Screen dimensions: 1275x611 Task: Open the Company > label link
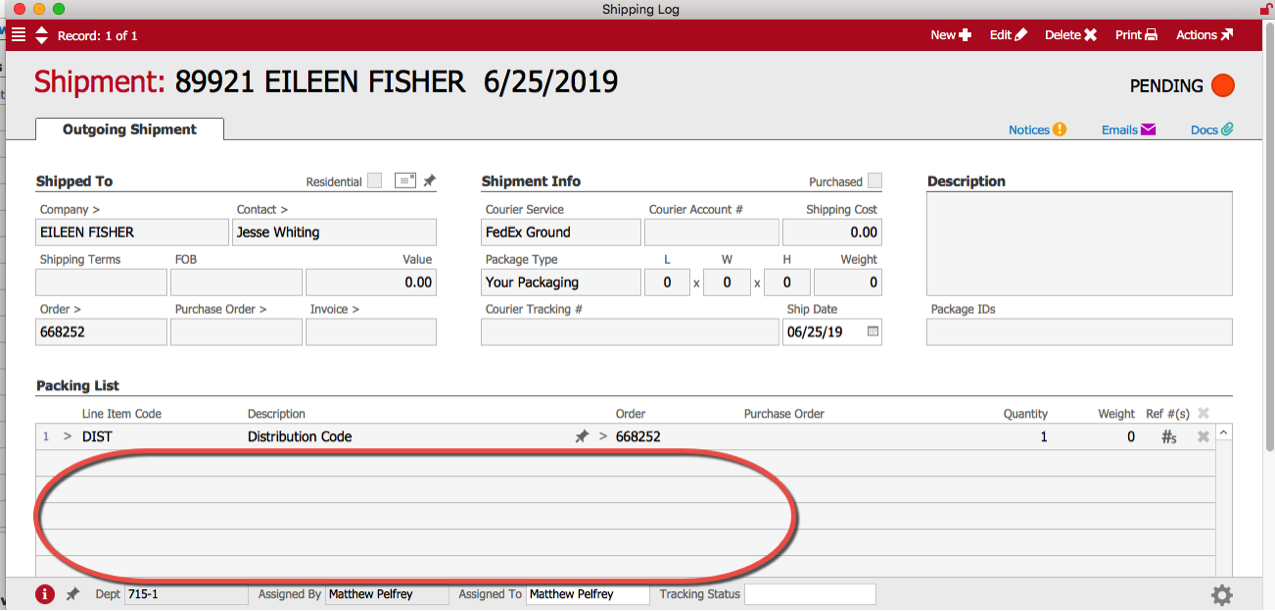70,210
